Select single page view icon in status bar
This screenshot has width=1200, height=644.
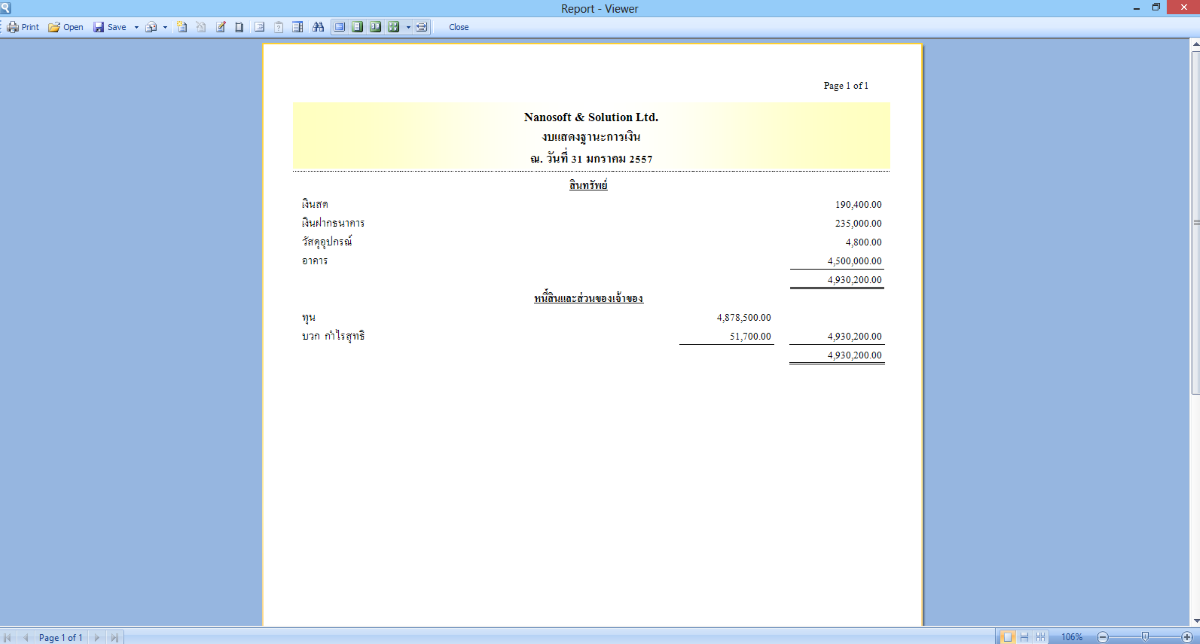click(1008, 637)
